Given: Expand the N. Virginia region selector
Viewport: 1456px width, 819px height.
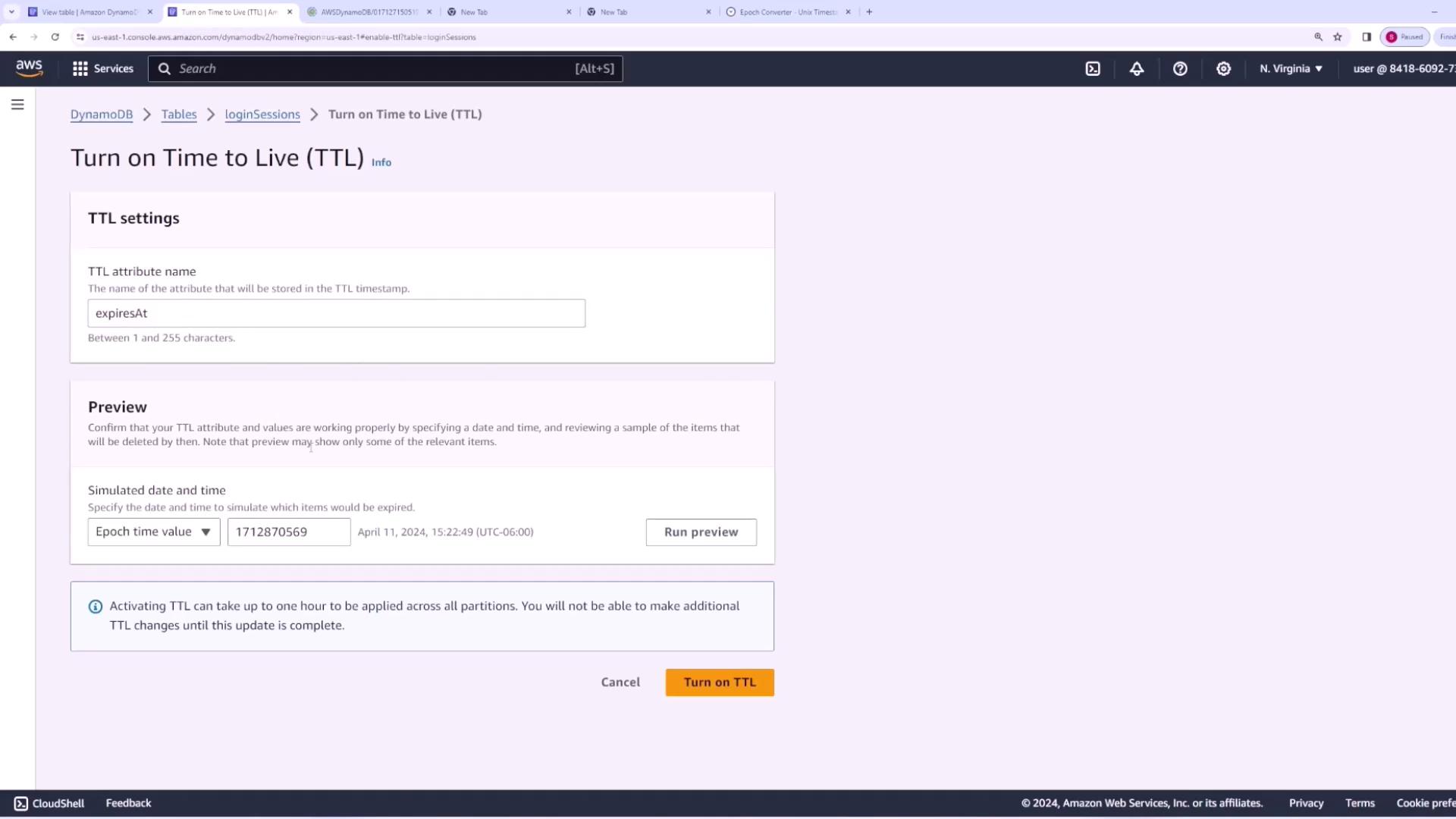Looking at the screenshot, I should click(1291, 69).
